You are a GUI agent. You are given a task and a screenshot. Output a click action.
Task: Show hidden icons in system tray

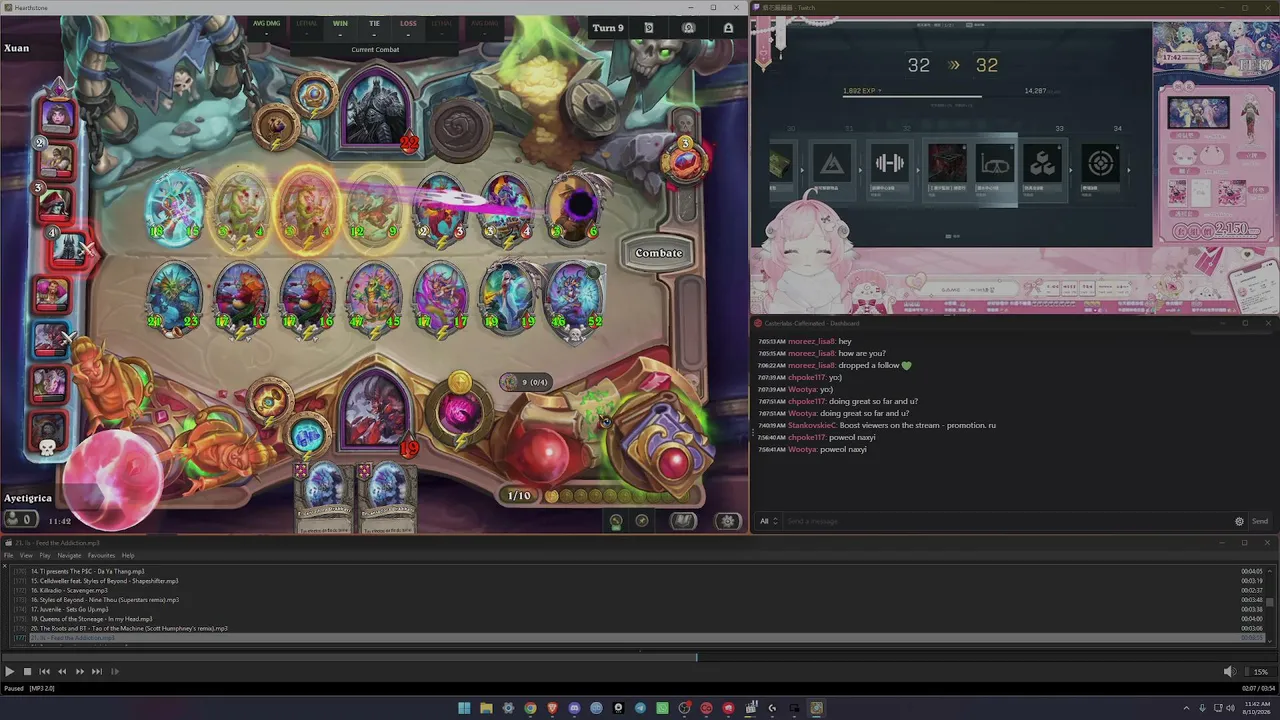(x=1187, y=708)
